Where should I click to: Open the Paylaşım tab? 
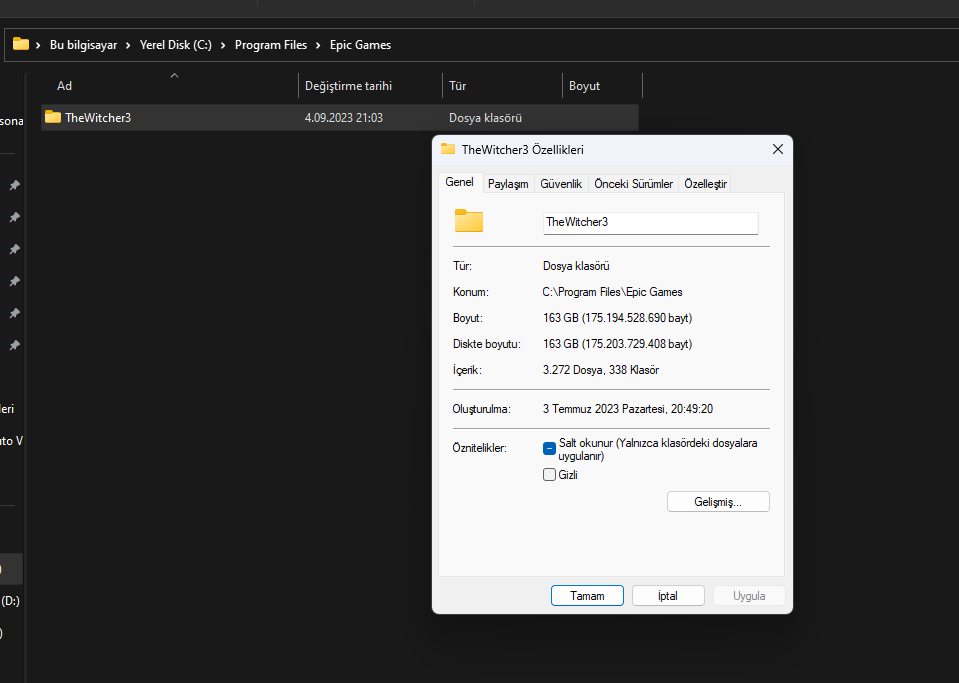pyautogui.click(x=508, y=184)
